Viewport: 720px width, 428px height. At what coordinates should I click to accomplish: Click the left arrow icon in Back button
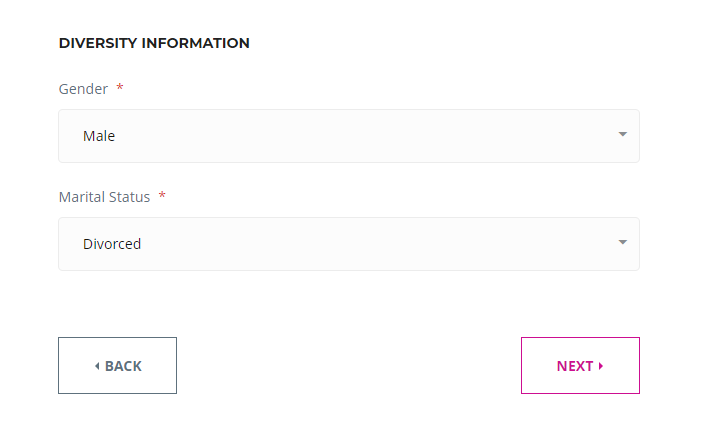click(x=97, y=366)
